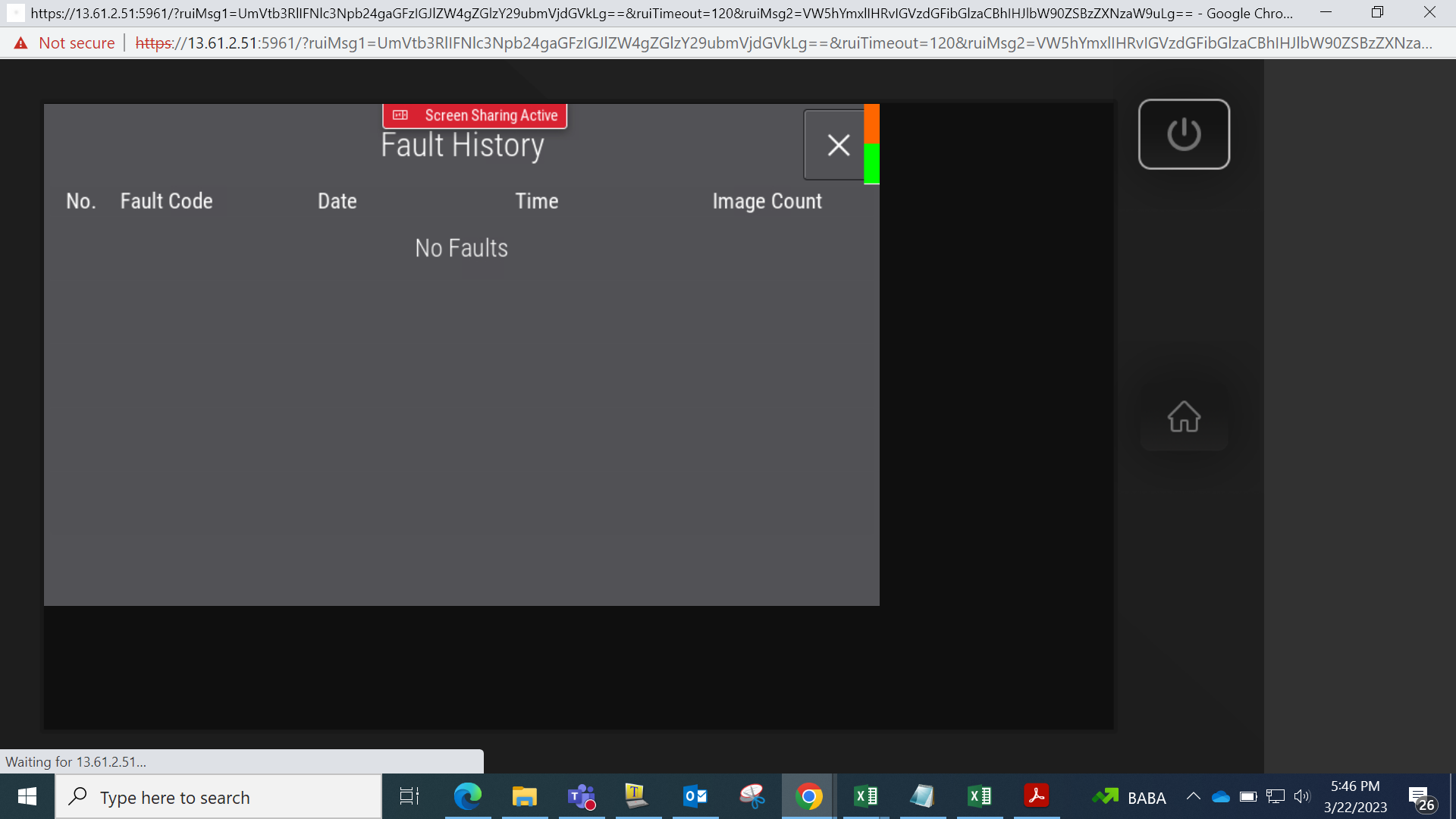Open the notification center with 26 alerts
The width and height of the screenshot is (1456, 819).
(1422, 798)
